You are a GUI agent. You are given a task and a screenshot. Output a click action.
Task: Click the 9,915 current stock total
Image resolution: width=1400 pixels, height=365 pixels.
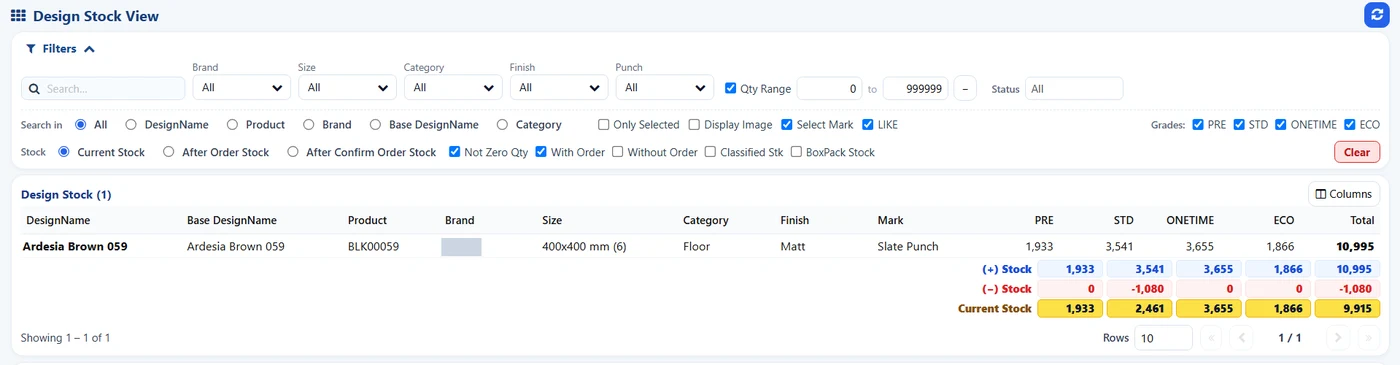pos(1347,309)
